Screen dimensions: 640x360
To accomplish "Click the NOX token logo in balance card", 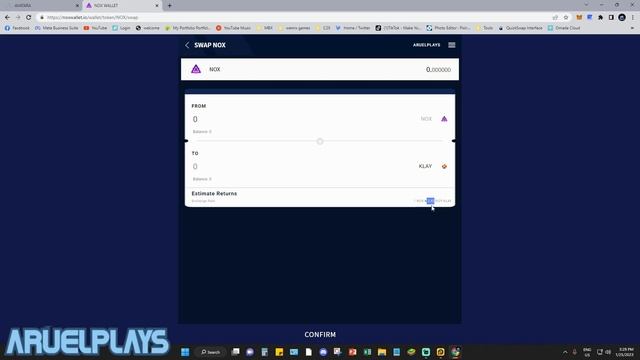I will point(196,69).
